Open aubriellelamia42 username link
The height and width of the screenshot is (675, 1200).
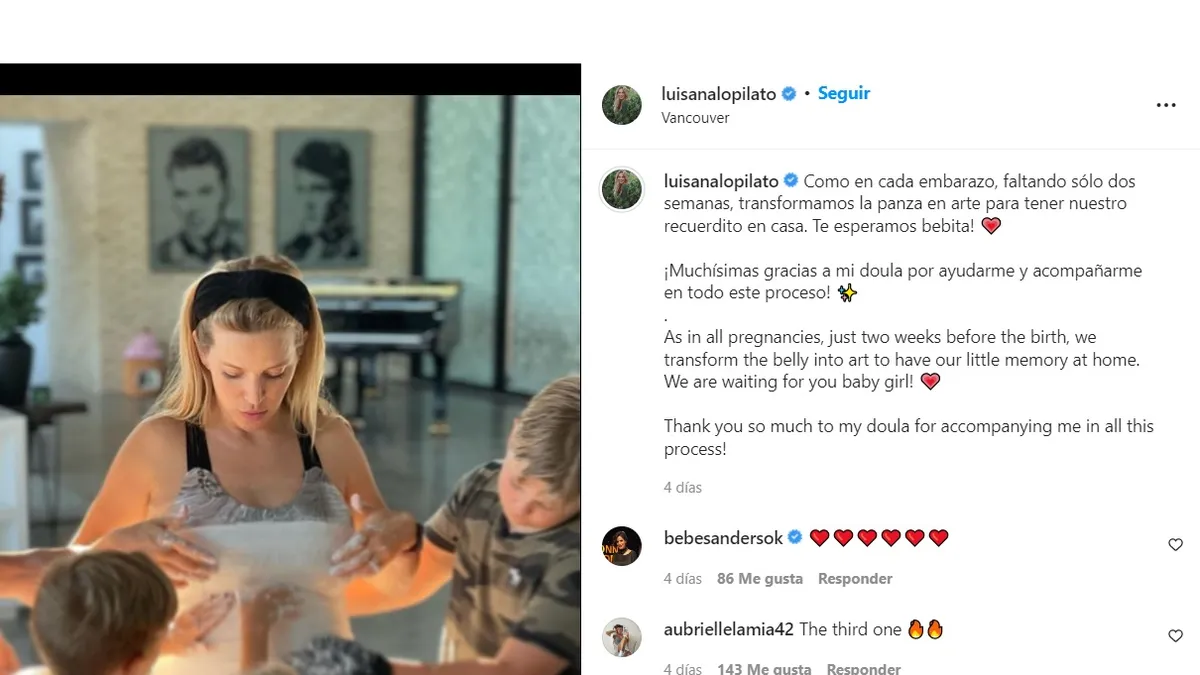coord(729,629)
